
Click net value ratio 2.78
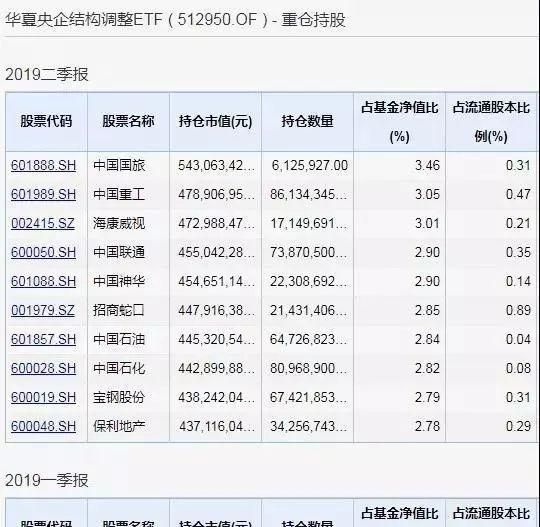427,426
